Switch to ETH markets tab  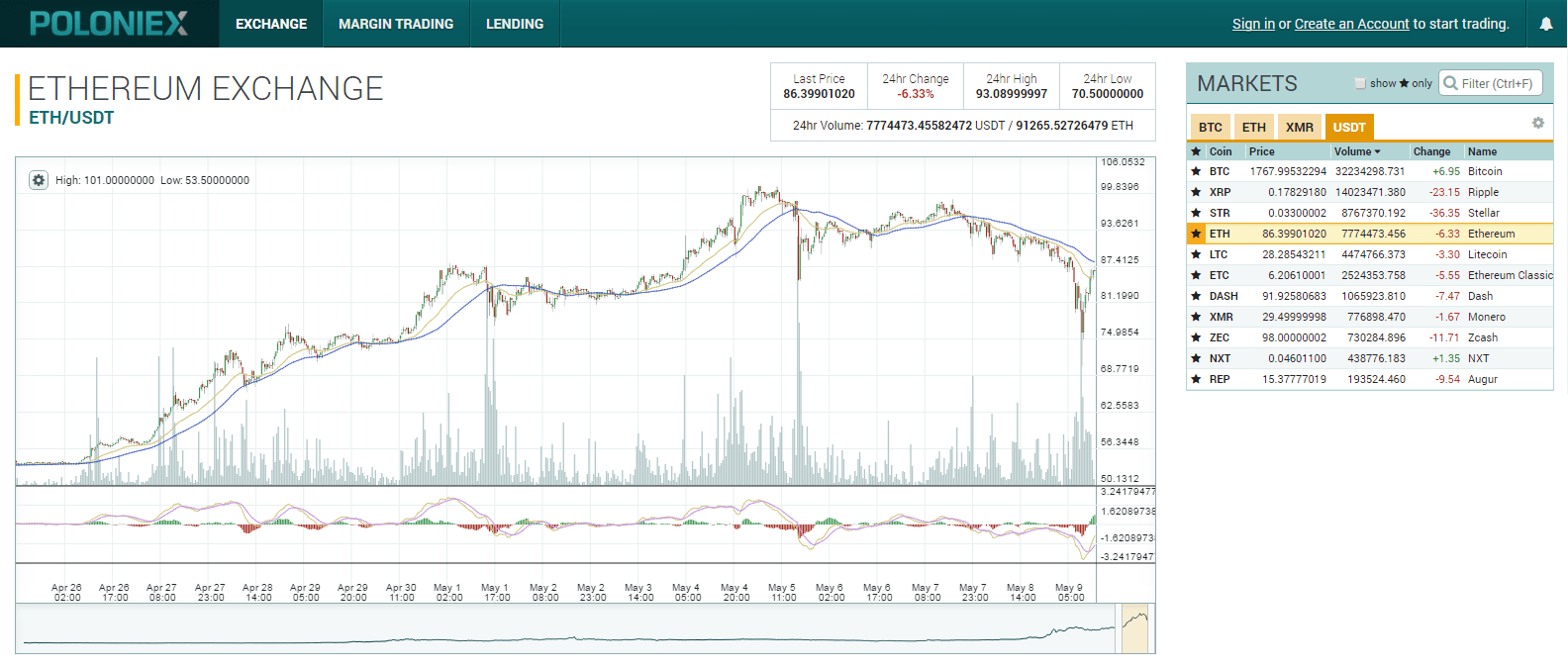(x=1253, y=127)
